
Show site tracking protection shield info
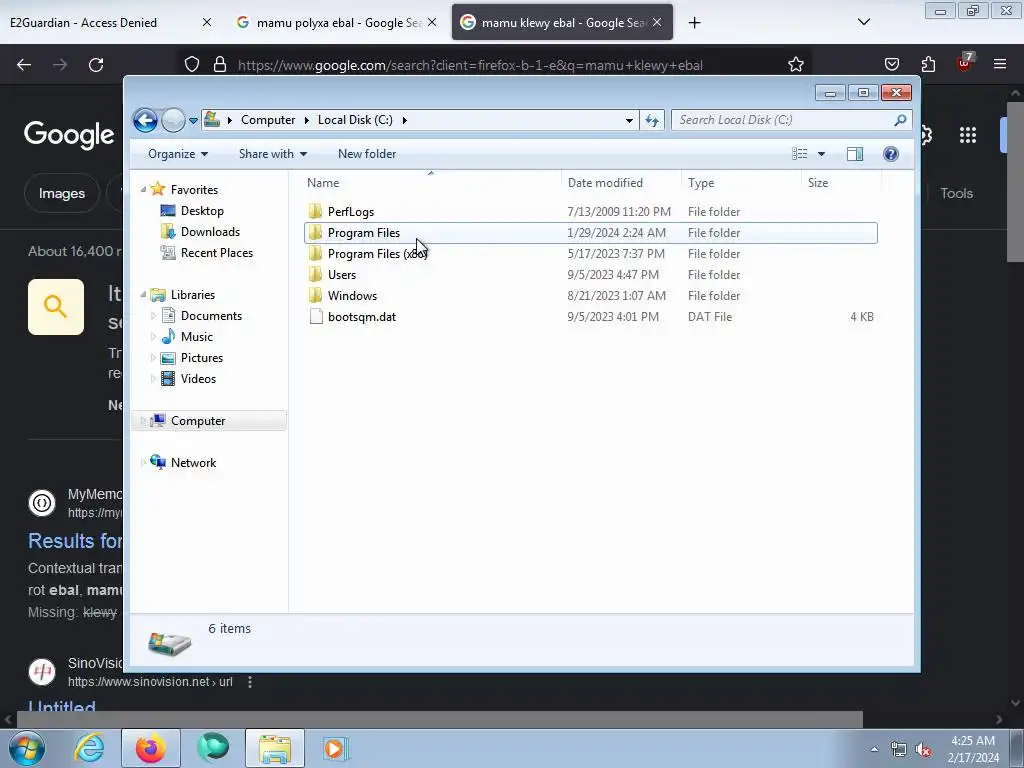[x=191, y=65]
